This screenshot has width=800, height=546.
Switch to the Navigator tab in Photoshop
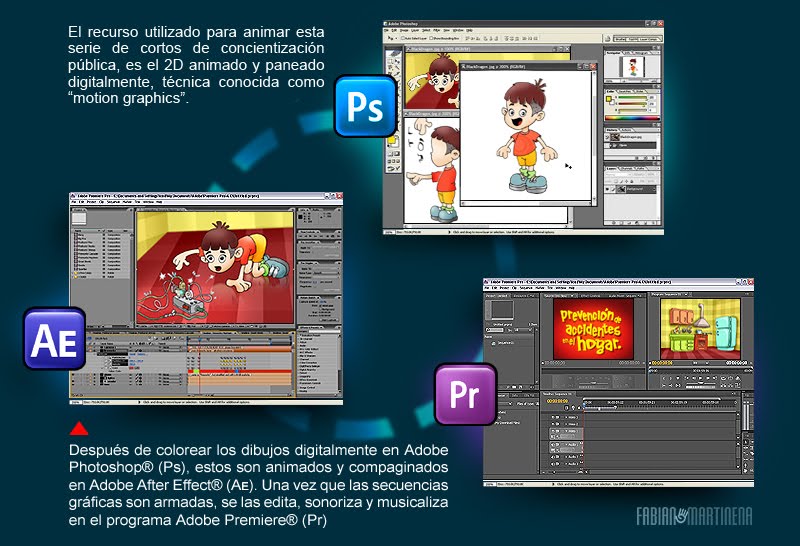click(613, 53)
